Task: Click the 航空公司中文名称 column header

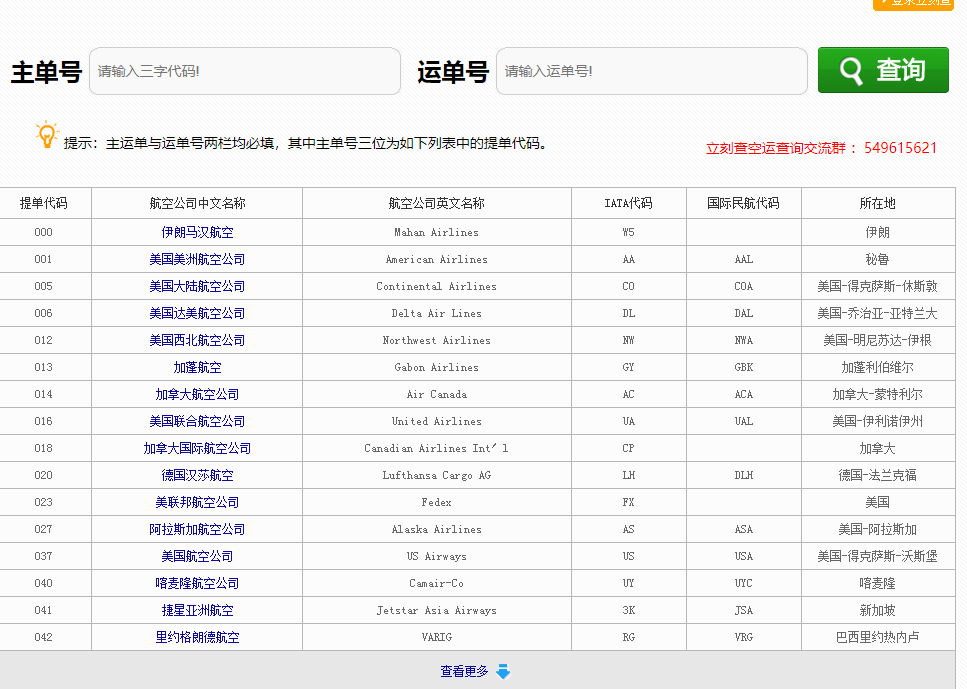Action: coord(197,204)
